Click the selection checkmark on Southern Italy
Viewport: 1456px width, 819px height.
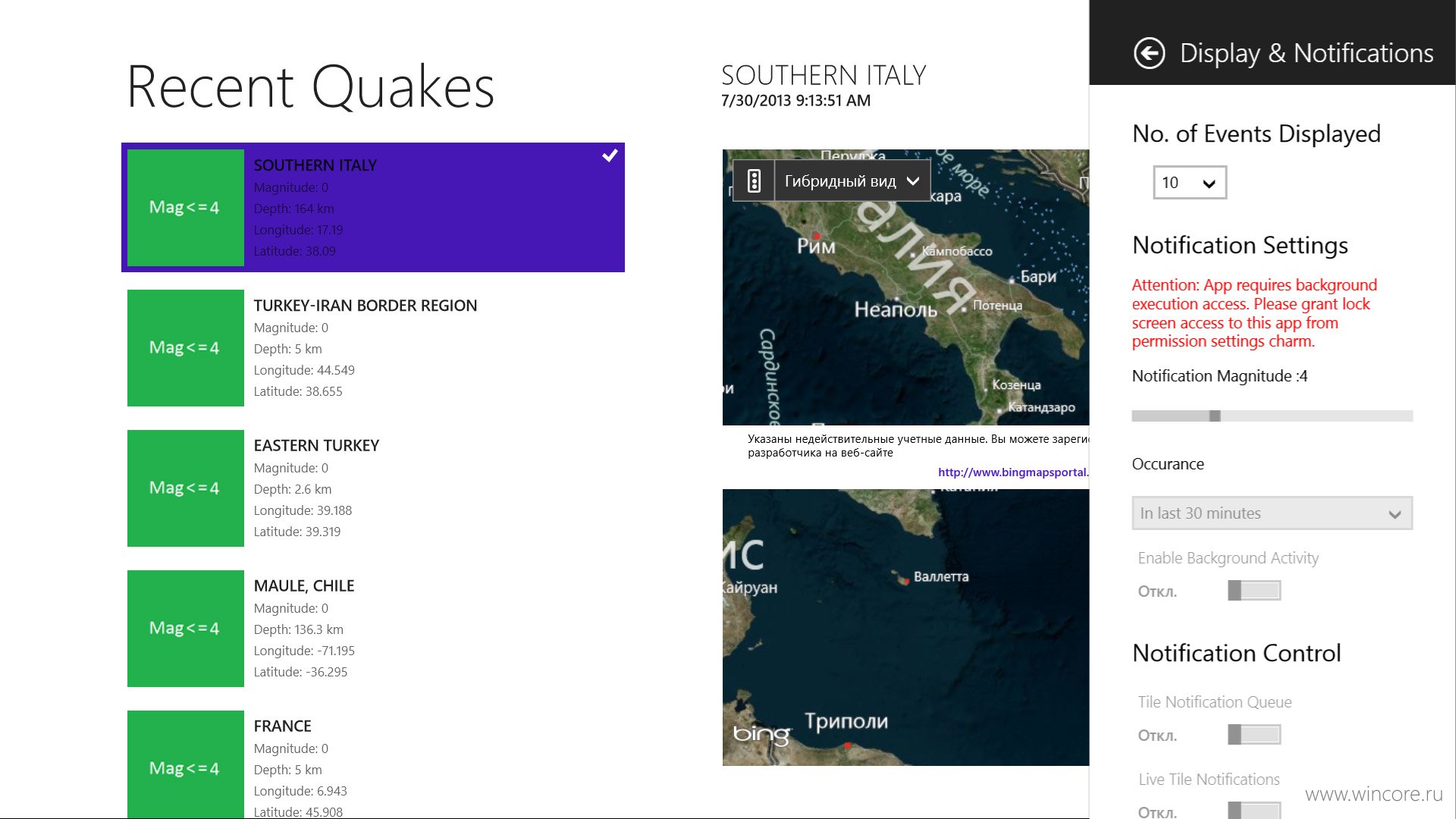(610, 155)
